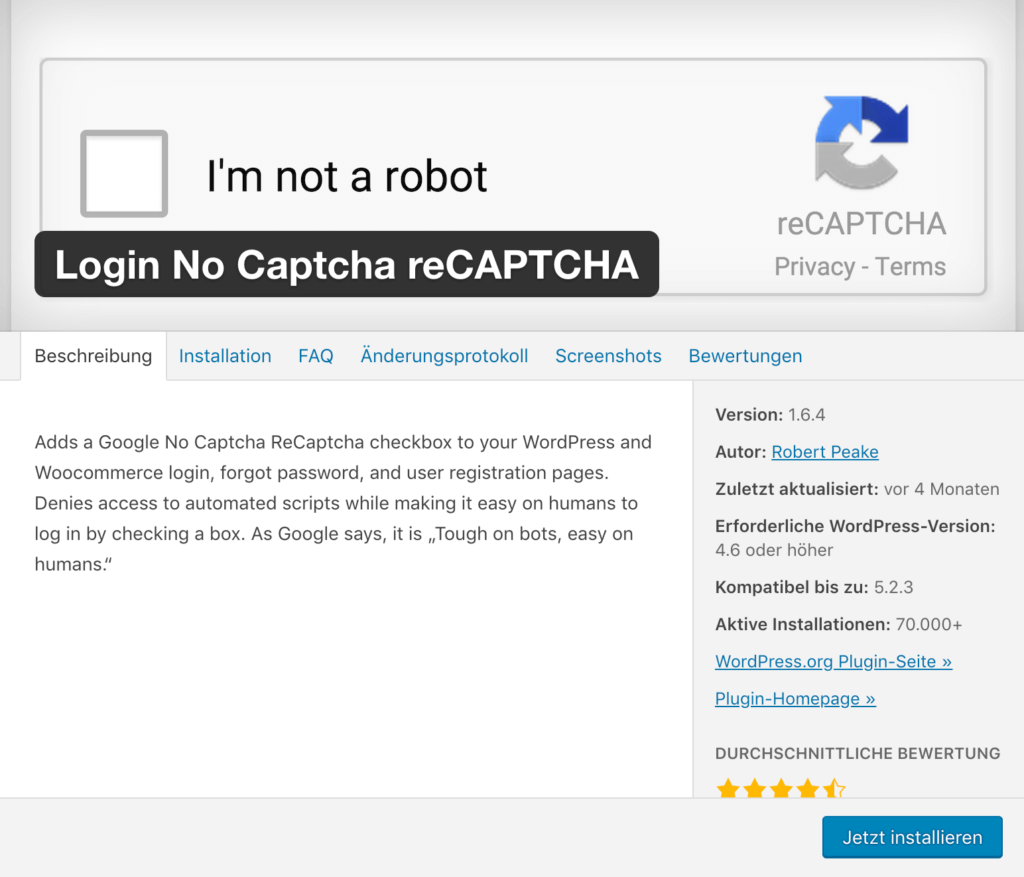Click the reCAPTCHA wordmark text
This screenshot has width=1024, height=877.
coord(861,224)
